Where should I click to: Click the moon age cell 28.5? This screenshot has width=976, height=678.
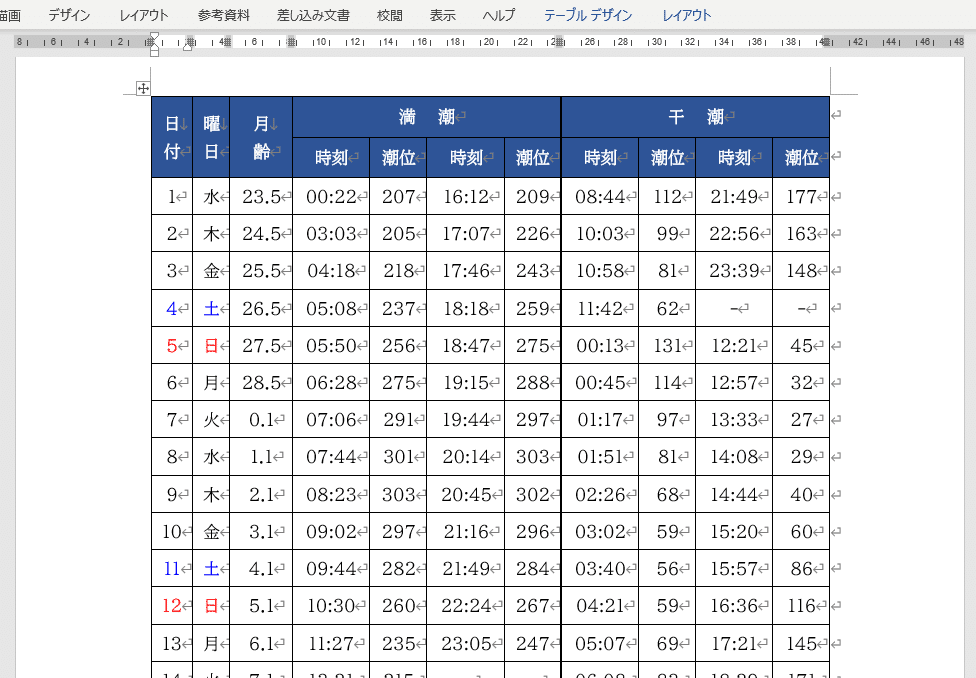click(261, 382)
